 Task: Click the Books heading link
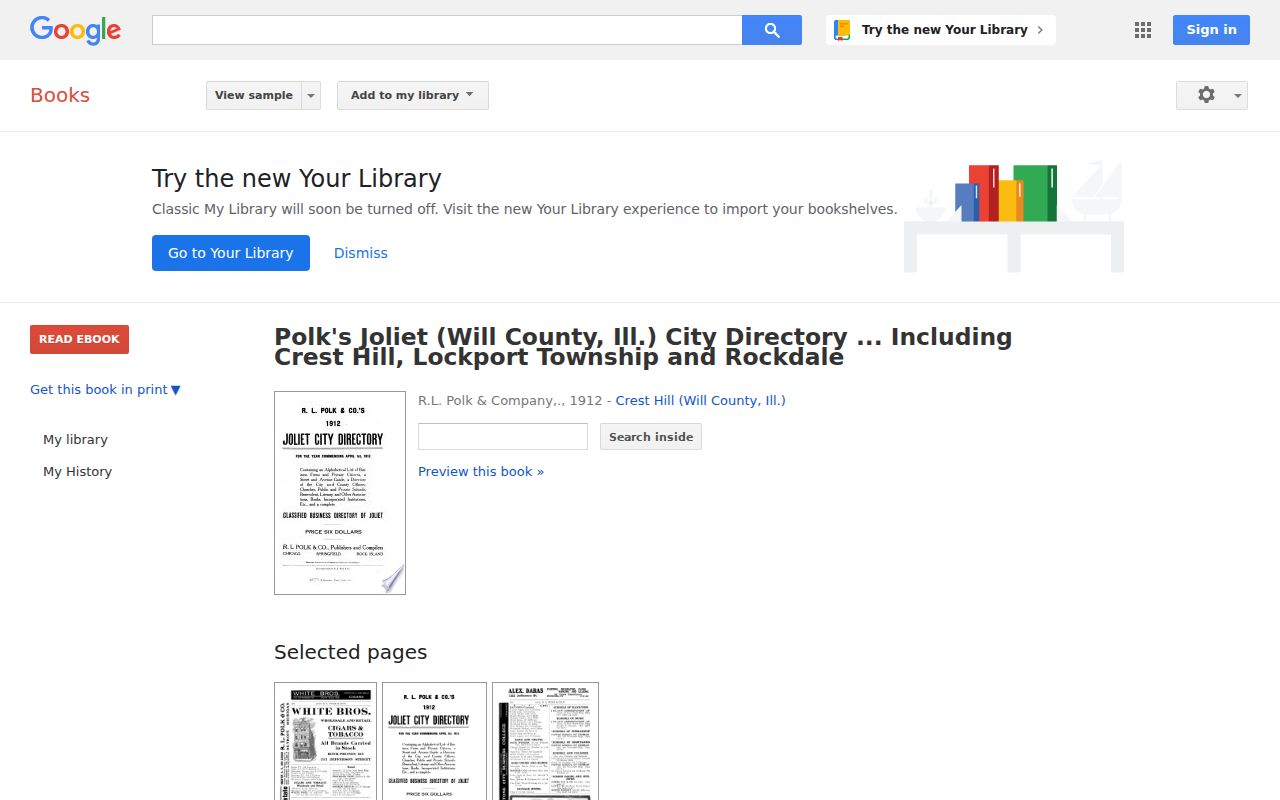(60, 95)
